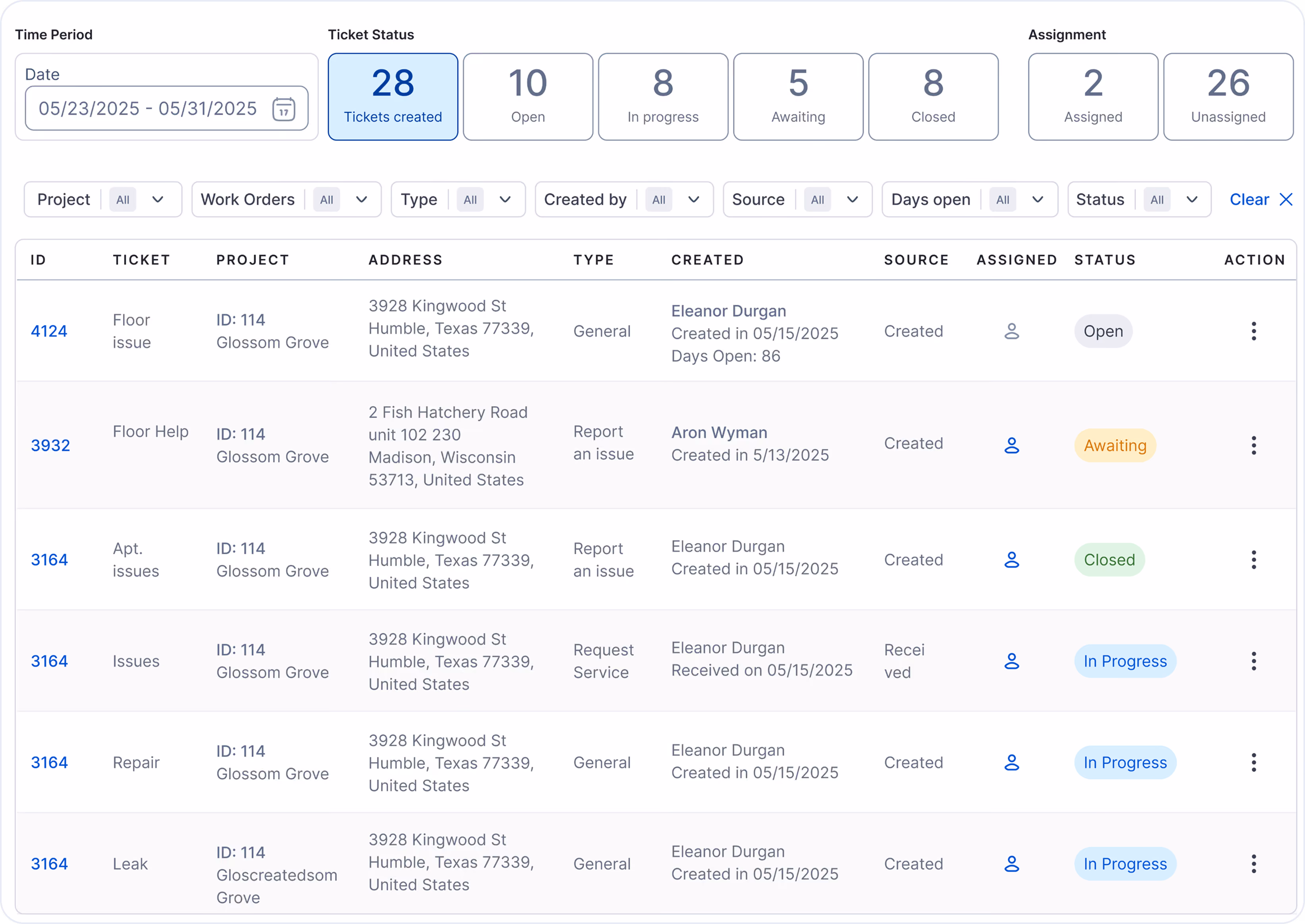The width and height of the screenshot is (1305, 924).
Task: Expand the Project filter dropdown
Action: 103,200
